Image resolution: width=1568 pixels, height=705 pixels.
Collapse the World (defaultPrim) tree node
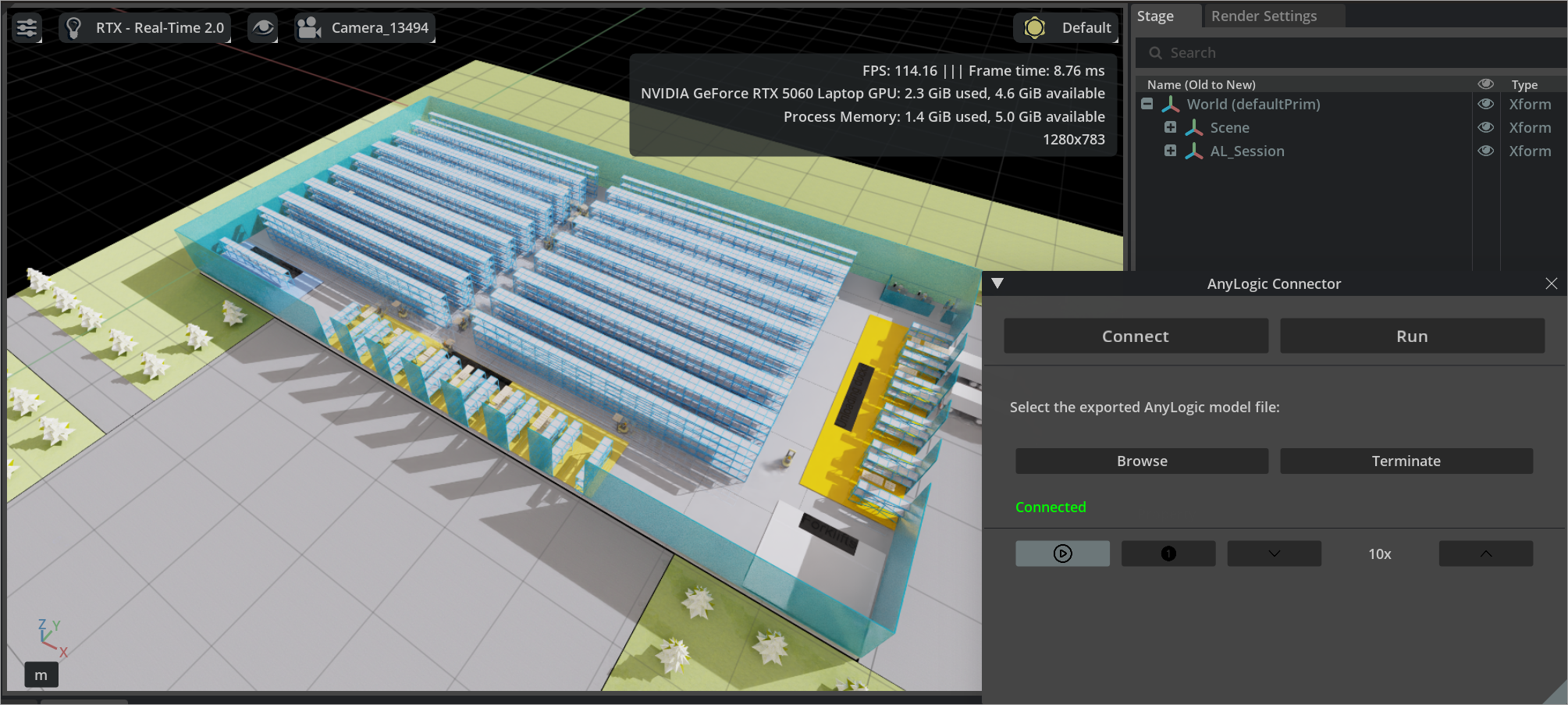(x=1147, y=104)
